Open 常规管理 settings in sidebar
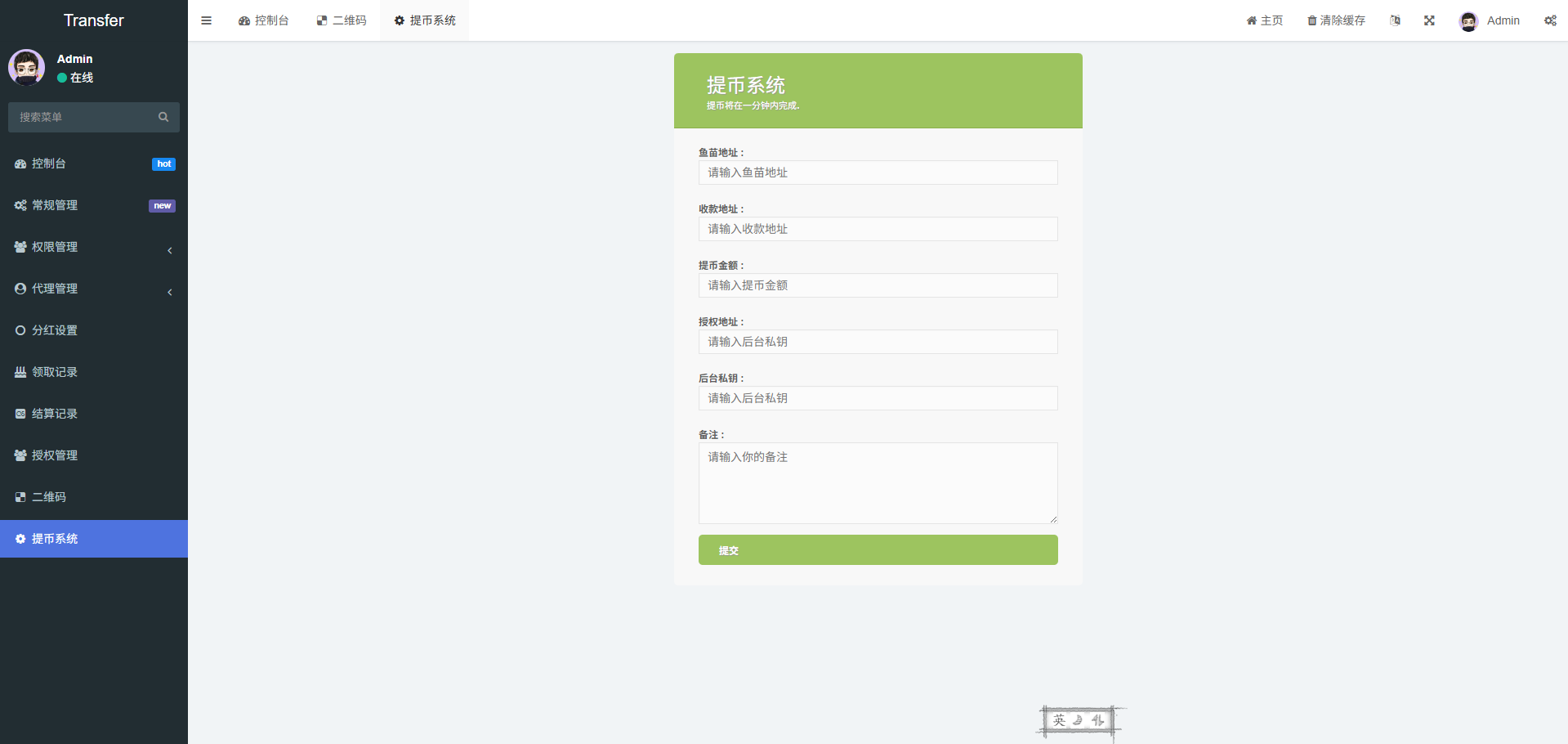 (55, 204)
